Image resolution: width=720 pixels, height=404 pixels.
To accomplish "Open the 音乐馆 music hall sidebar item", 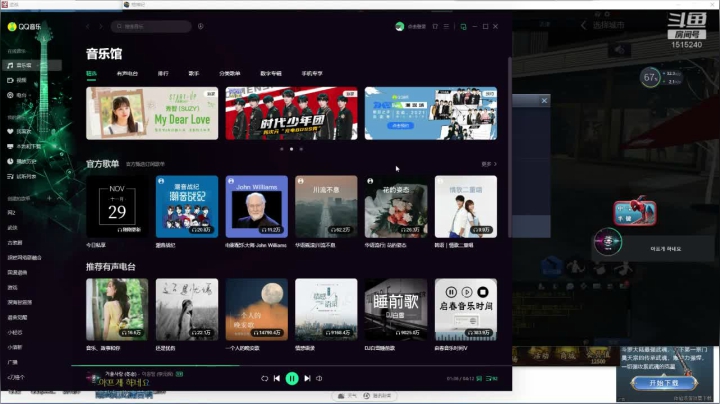I will (31, 66).
